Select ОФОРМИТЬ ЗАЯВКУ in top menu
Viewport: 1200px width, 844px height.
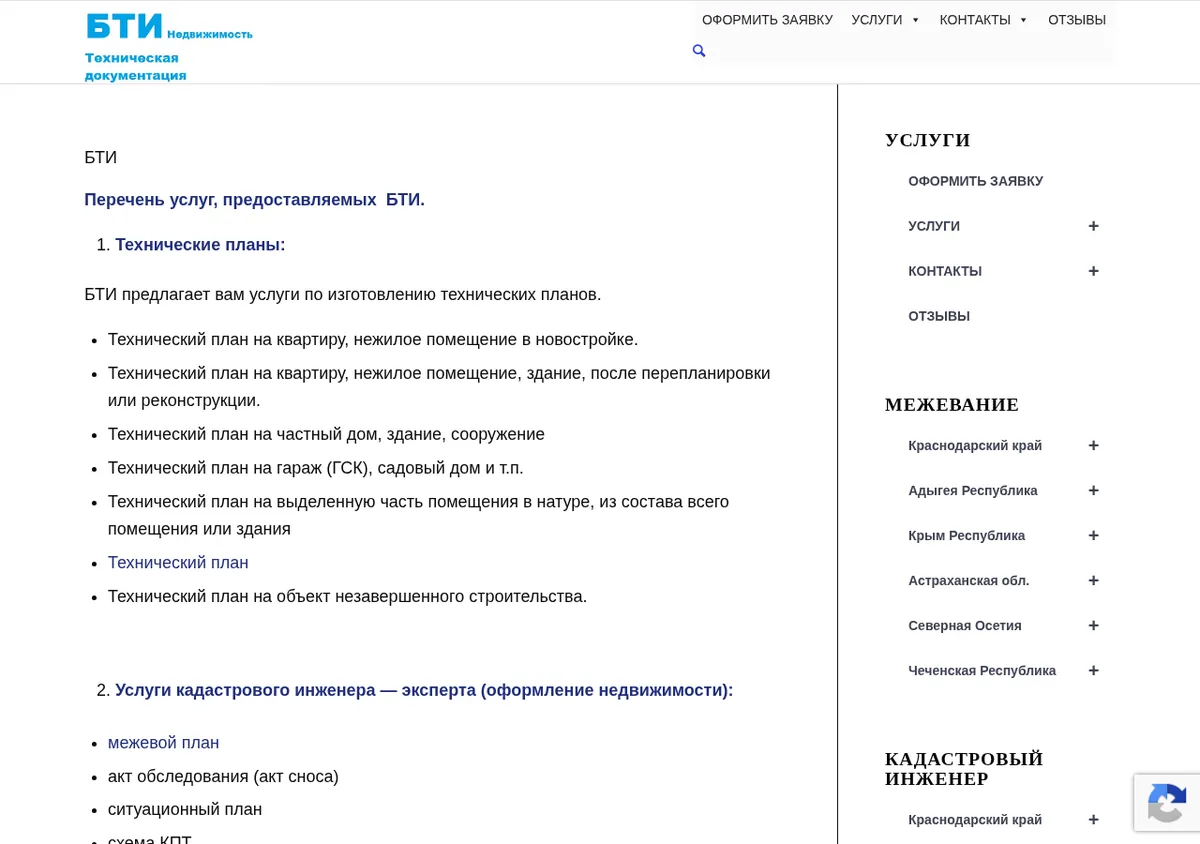pos(767,20)
